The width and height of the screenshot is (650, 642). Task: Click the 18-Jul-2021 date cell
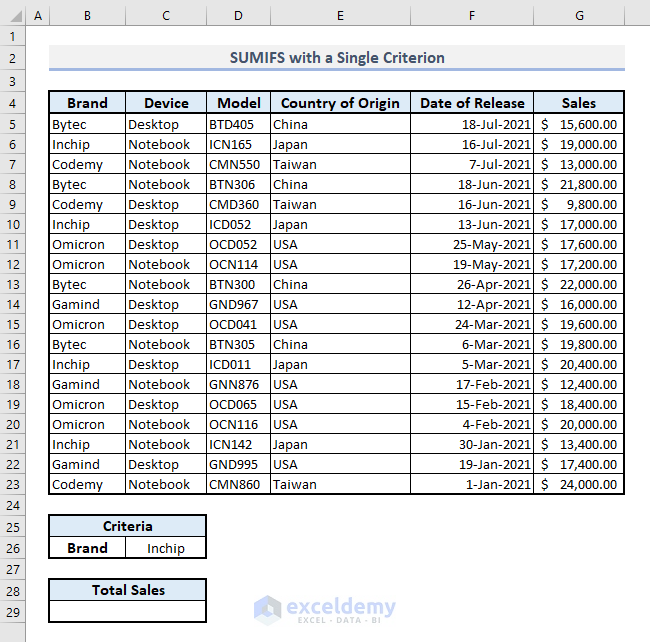(x=472, y=124)
